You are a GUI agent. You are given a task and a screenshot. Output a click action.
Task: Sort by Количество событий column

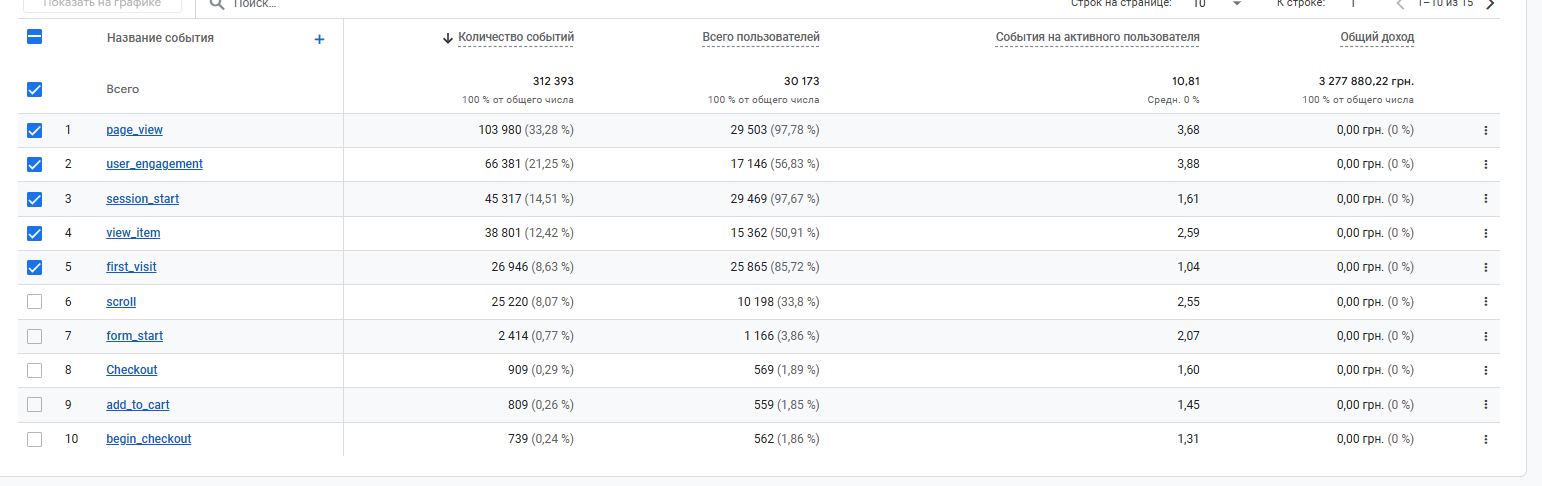[516, 38]
